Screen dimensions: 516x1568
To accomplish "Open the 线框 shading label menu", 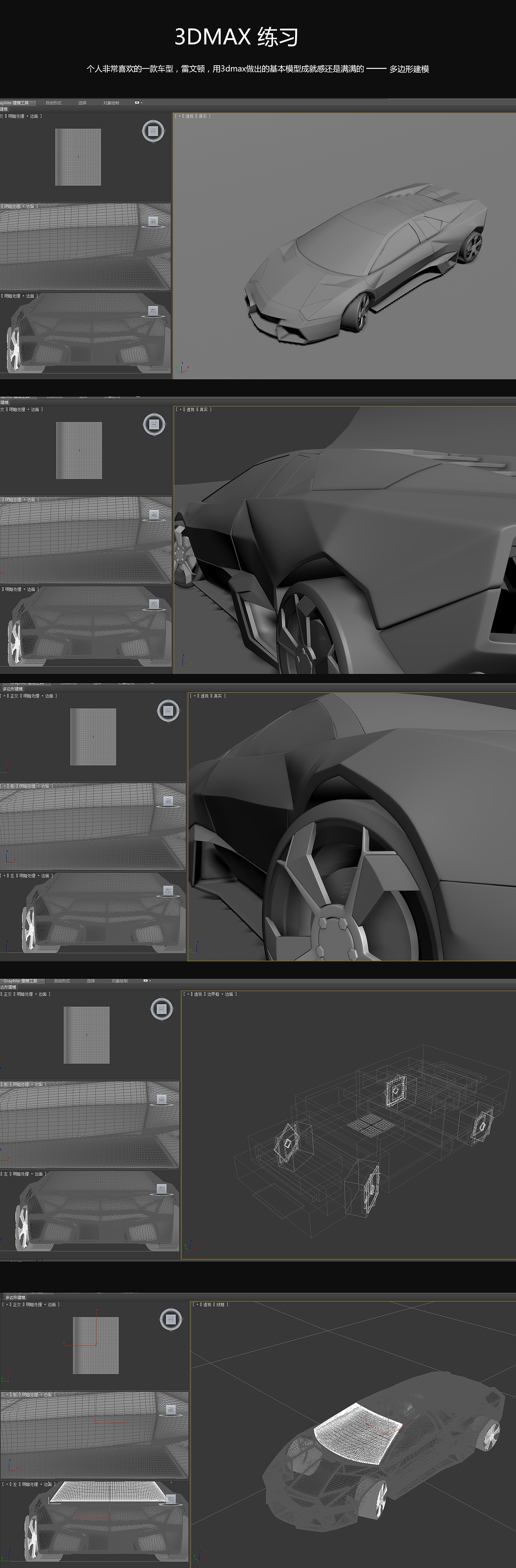I will coord(220,1304).
